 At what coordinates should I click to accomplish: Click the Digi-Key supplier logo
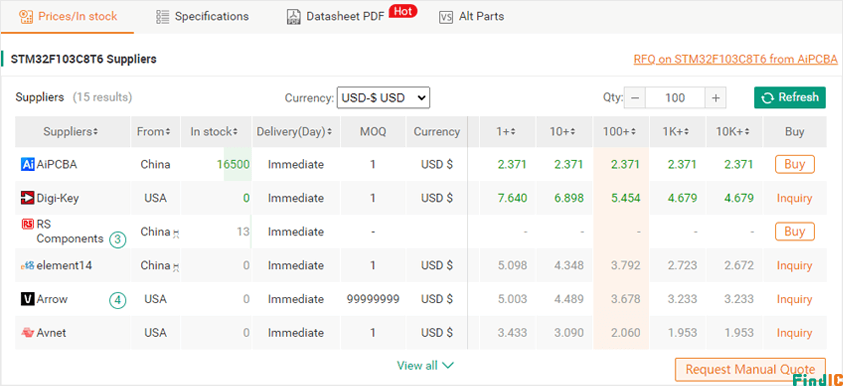(x=27, y=198)
